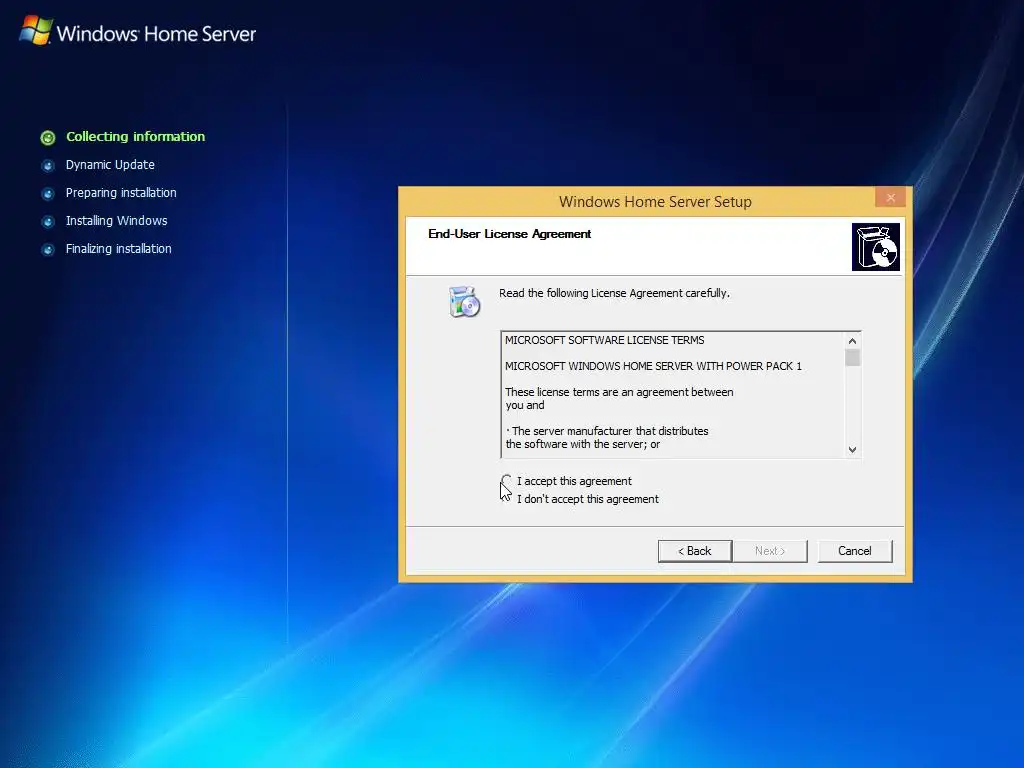
Task: Click the Finalizing installation step label
Action: coord(118,249)
